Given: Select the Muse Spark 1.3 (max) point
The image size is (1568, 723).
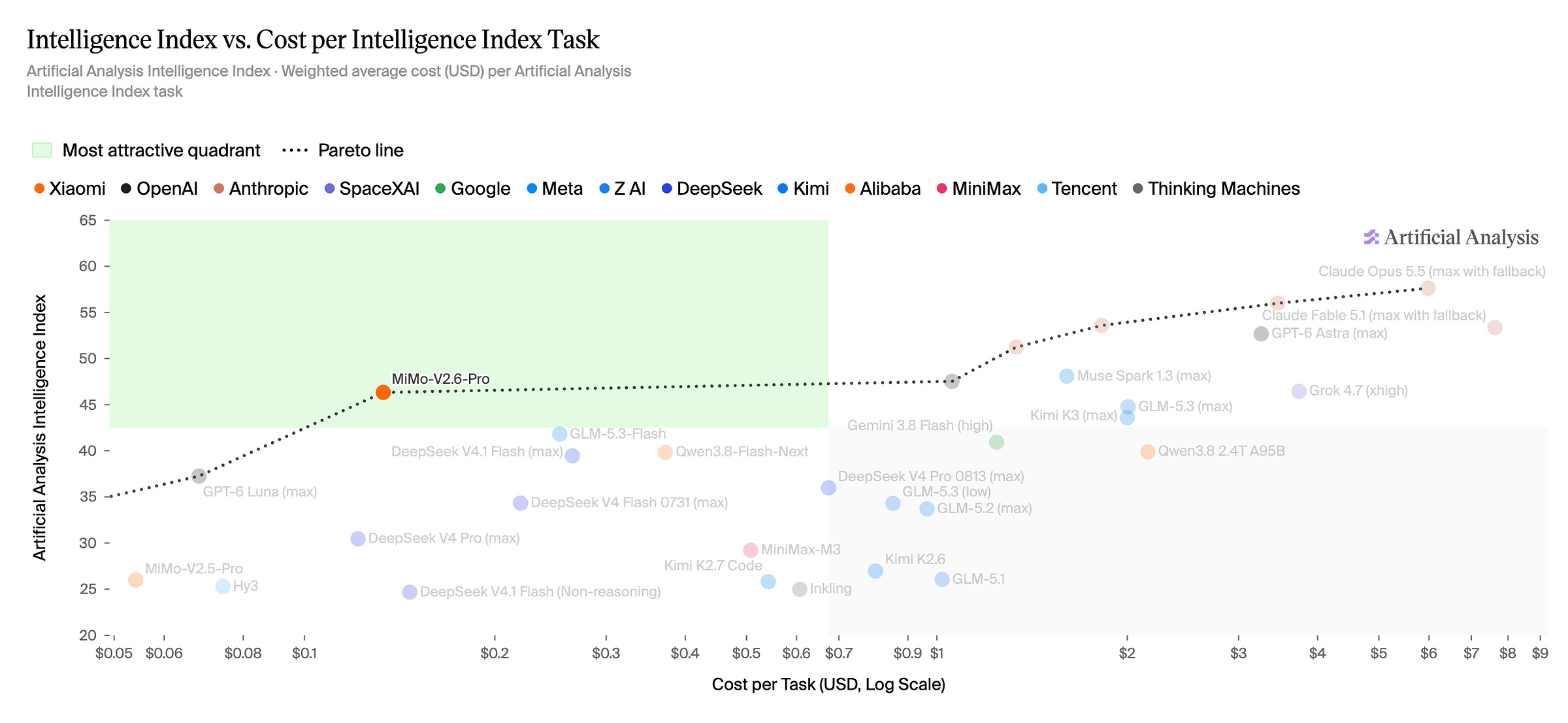Looking at the screenshot, I should [1067, 377].
